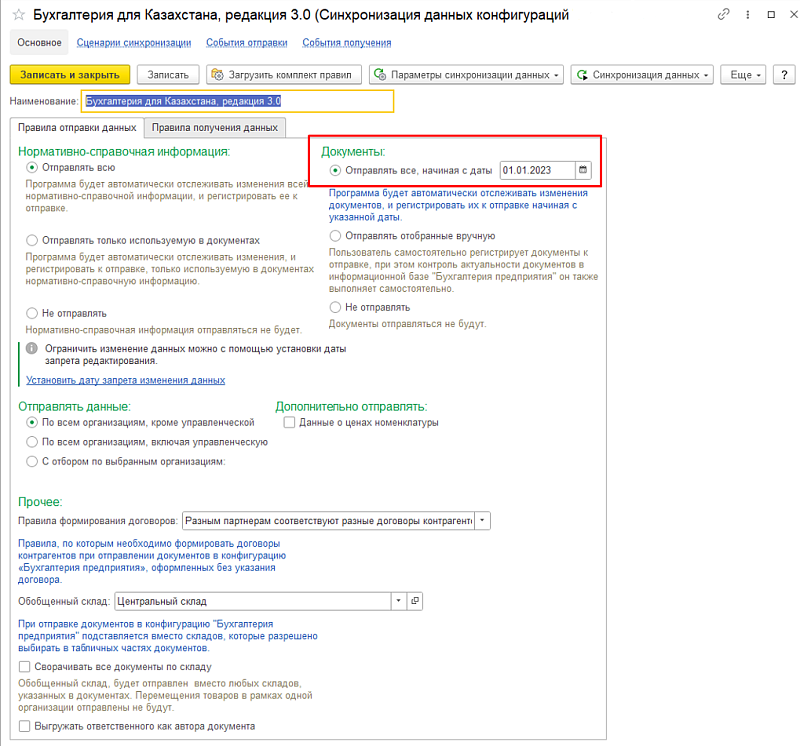Click the Записать и закрыть button
Viewport: 800px width, 746px height.
[x=70, y=75]
